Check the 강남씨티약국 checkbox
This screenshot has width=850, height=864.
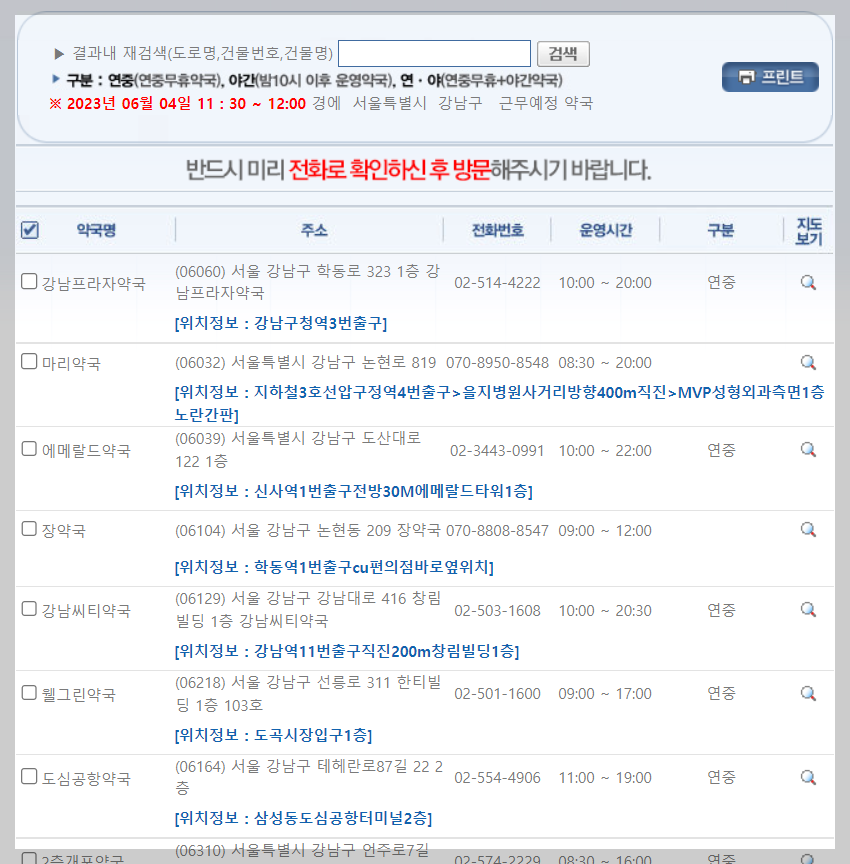pos(29,609)
